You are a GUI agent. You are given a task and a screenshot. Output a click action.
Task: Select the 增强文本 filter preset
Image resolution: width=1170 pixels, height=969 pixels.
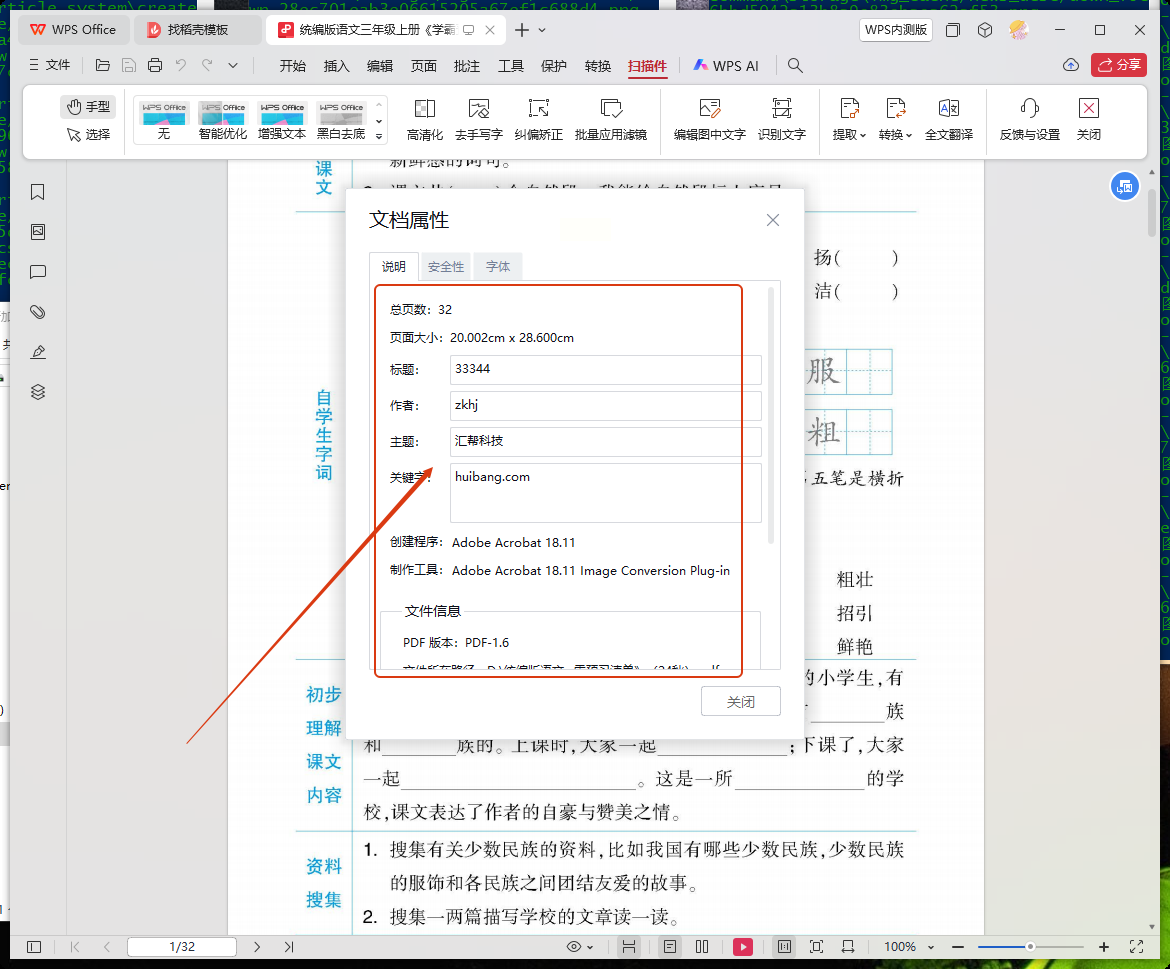pyautogui.click(x=281, y=119)
